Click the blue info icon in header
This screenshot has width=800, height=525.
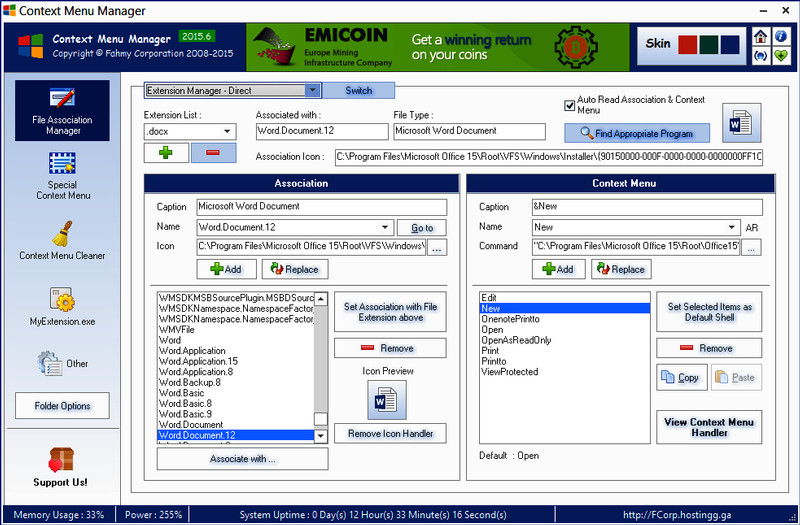coord(781,37)
